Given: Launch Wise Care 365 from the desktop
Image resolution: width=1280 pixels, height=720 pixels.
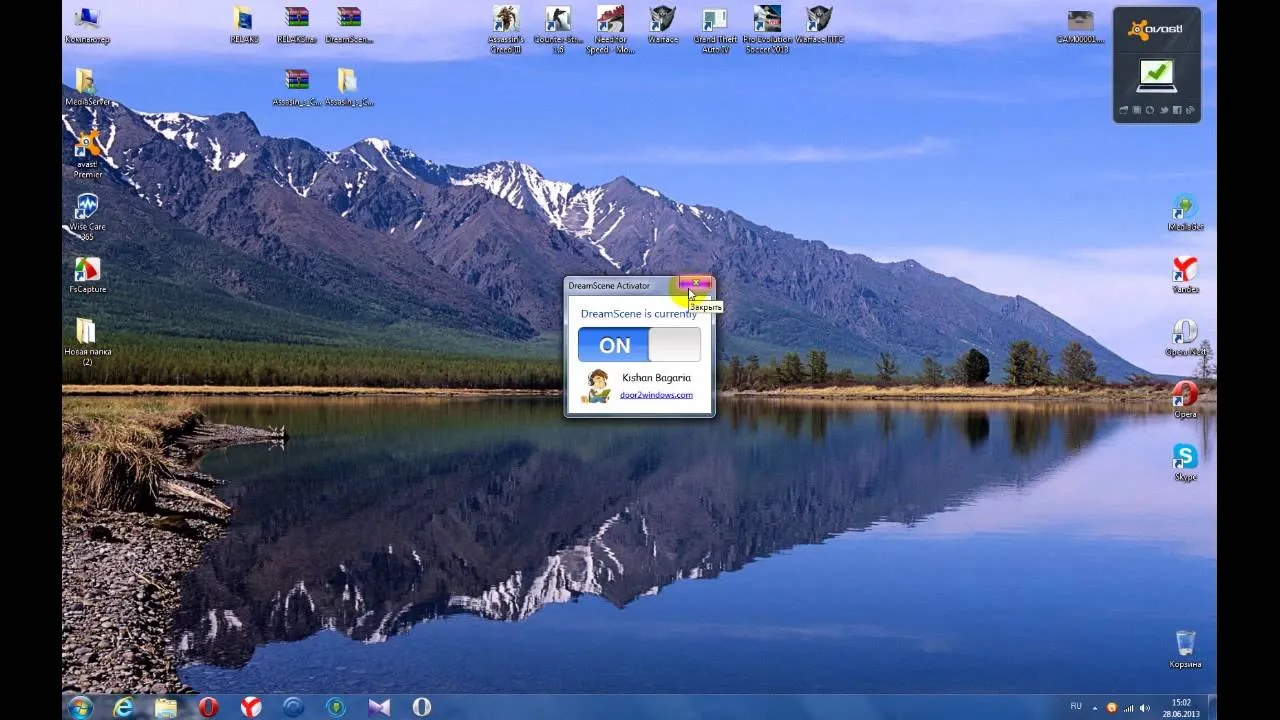Looking at the screenshot, I should (x=87, y=217).
